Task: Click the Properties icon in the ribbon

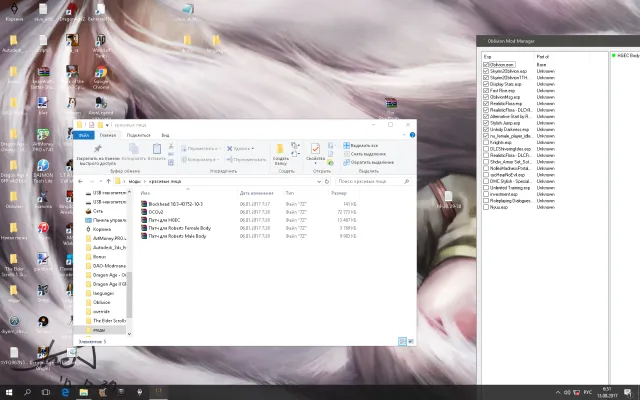Action: 314,151
